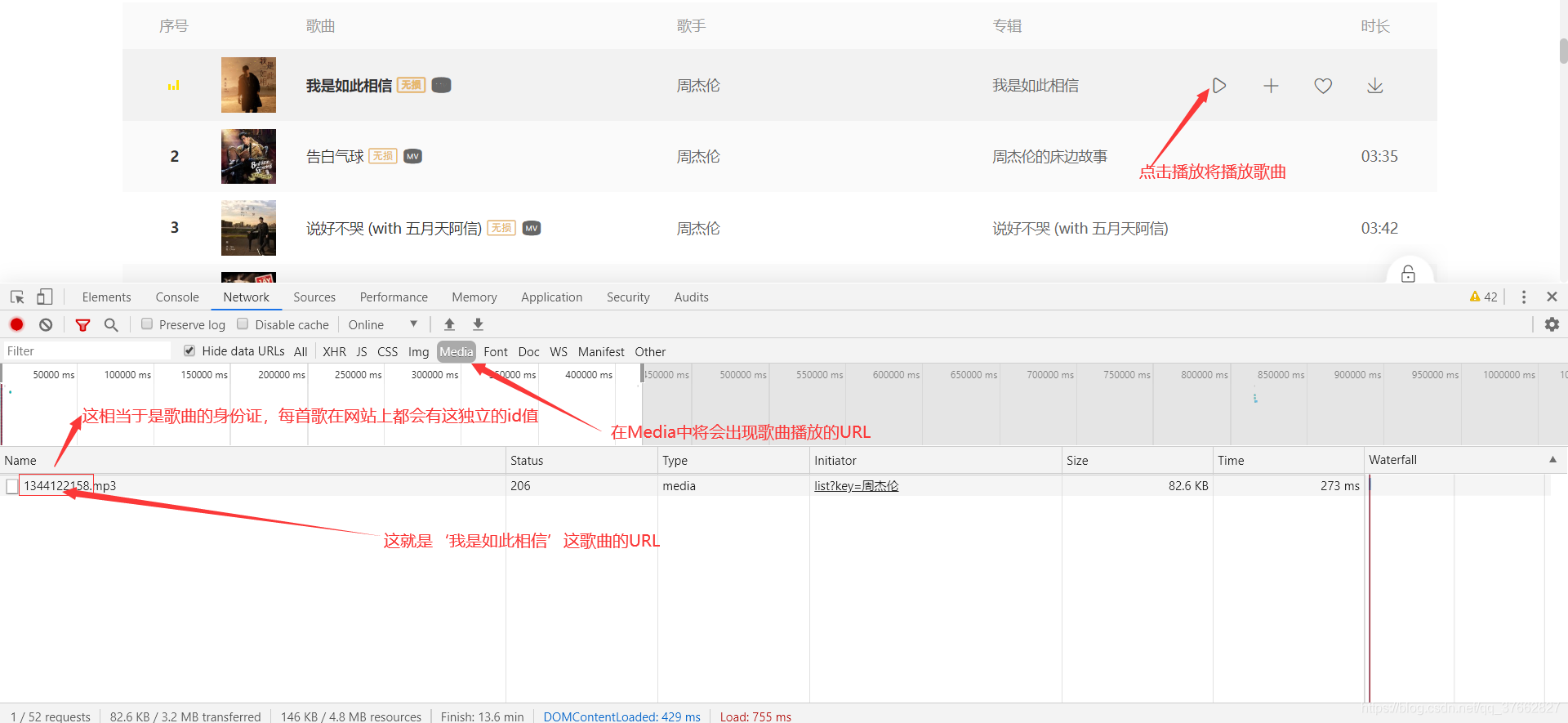Filter requests by Doc

(x=529, y=351)
